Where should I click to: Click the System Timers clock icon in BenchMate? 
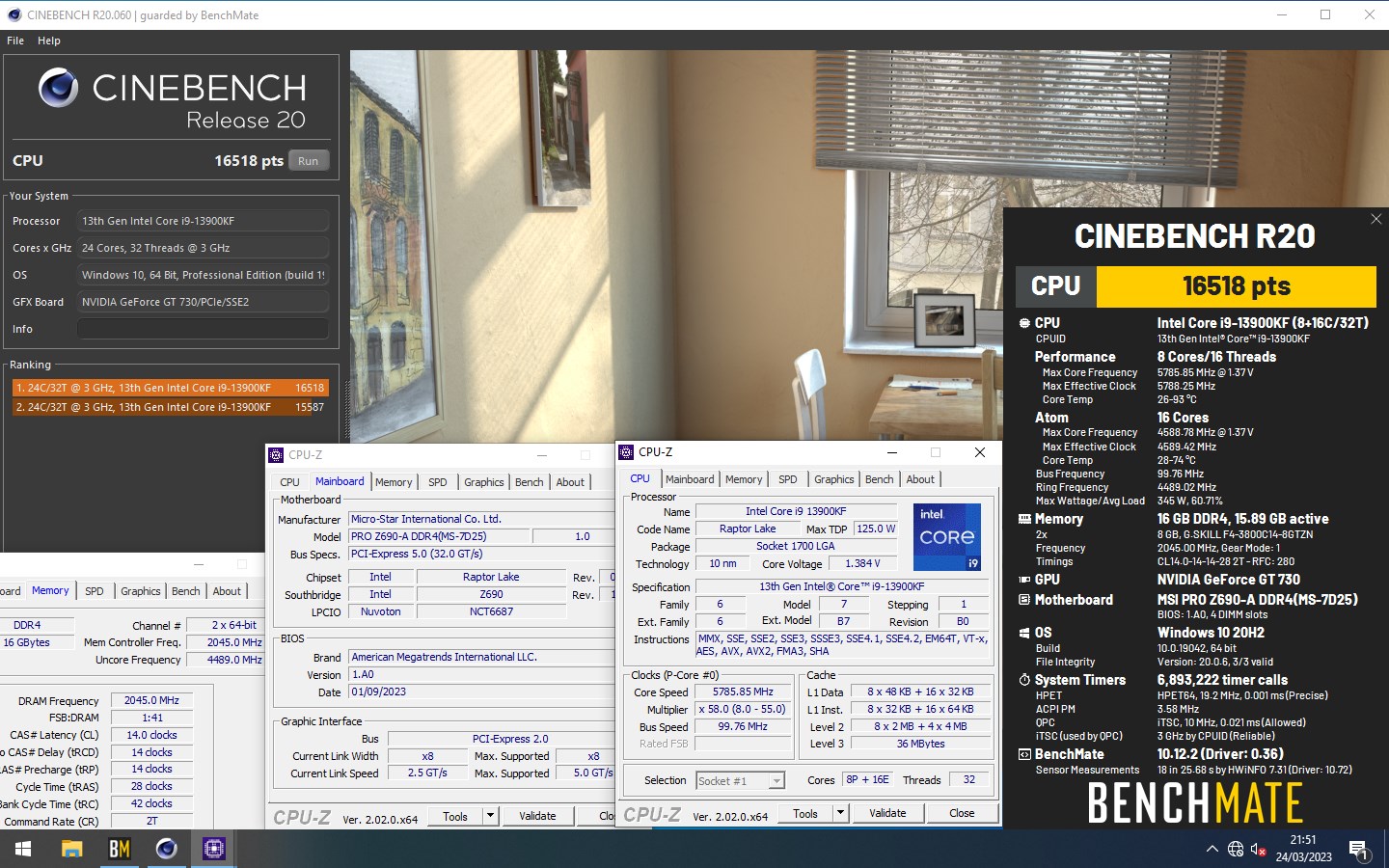[1024, 680]
